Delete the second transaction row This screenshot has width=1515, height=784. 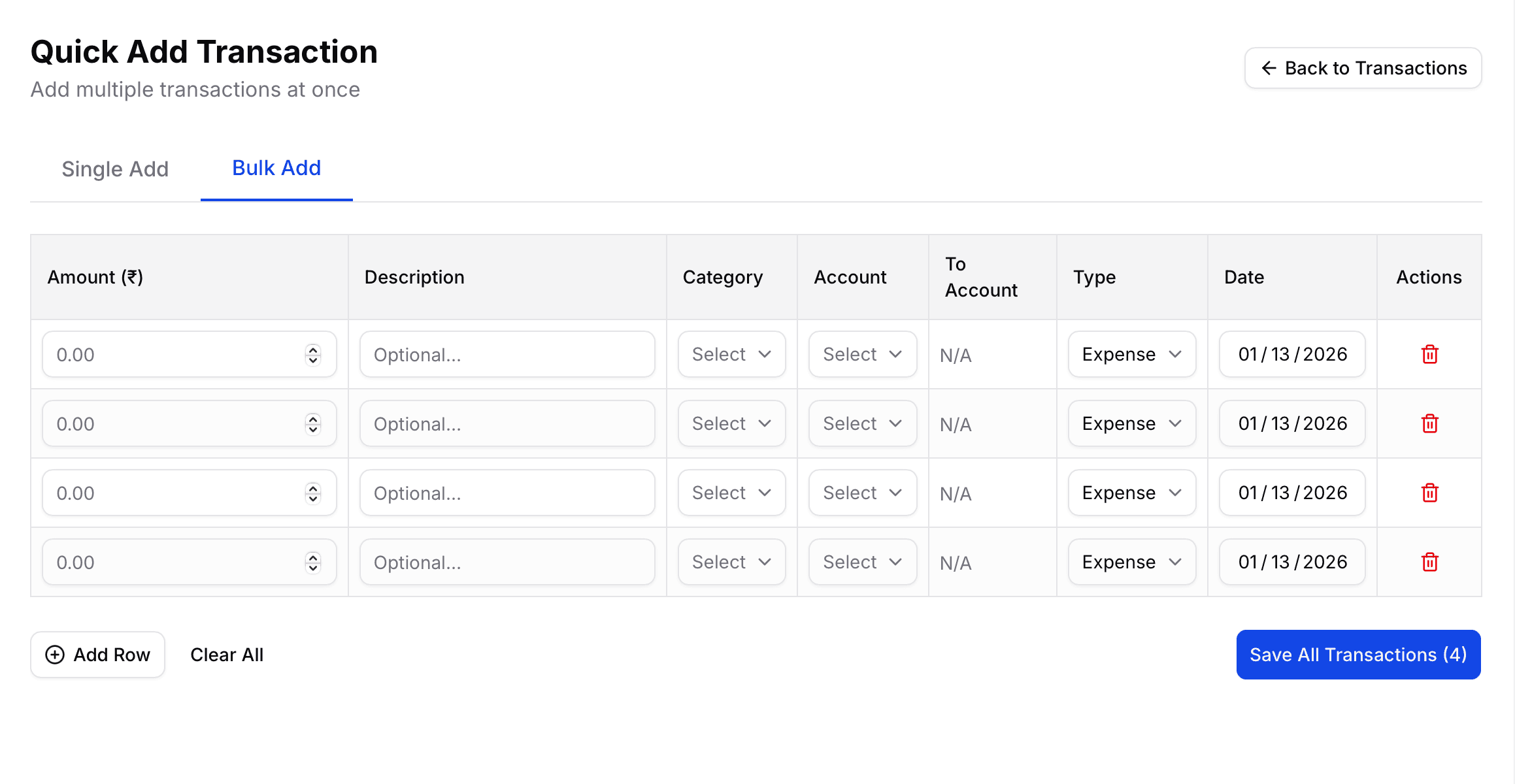[1429, 424]
